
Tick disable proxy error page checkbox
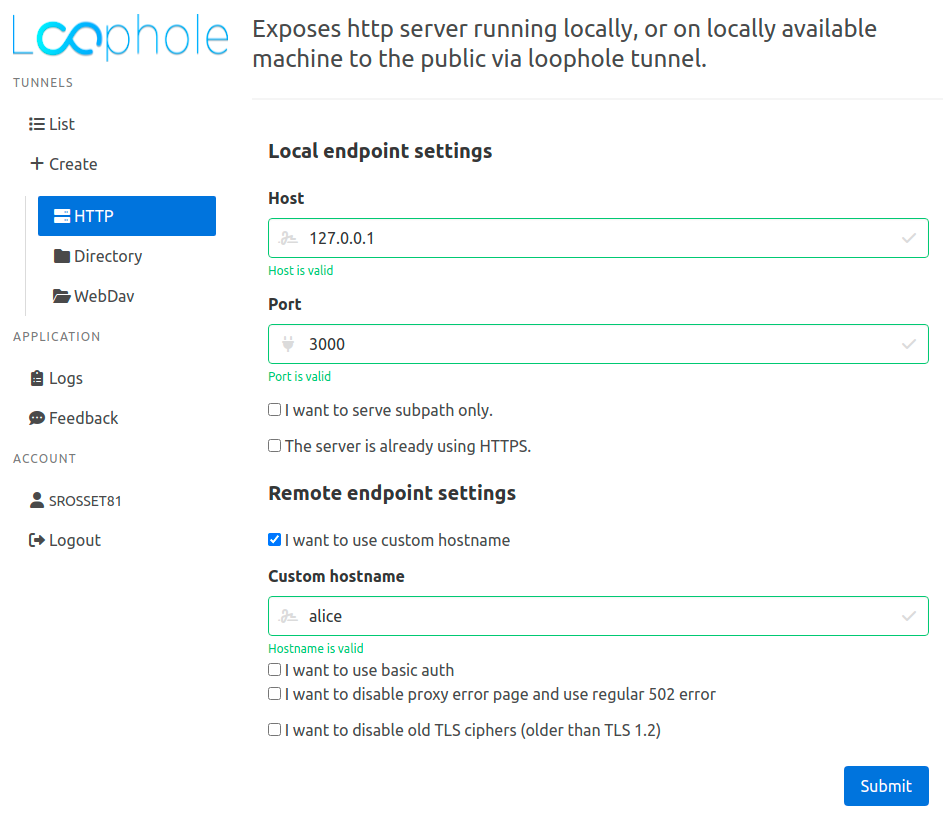click(275, 694)
